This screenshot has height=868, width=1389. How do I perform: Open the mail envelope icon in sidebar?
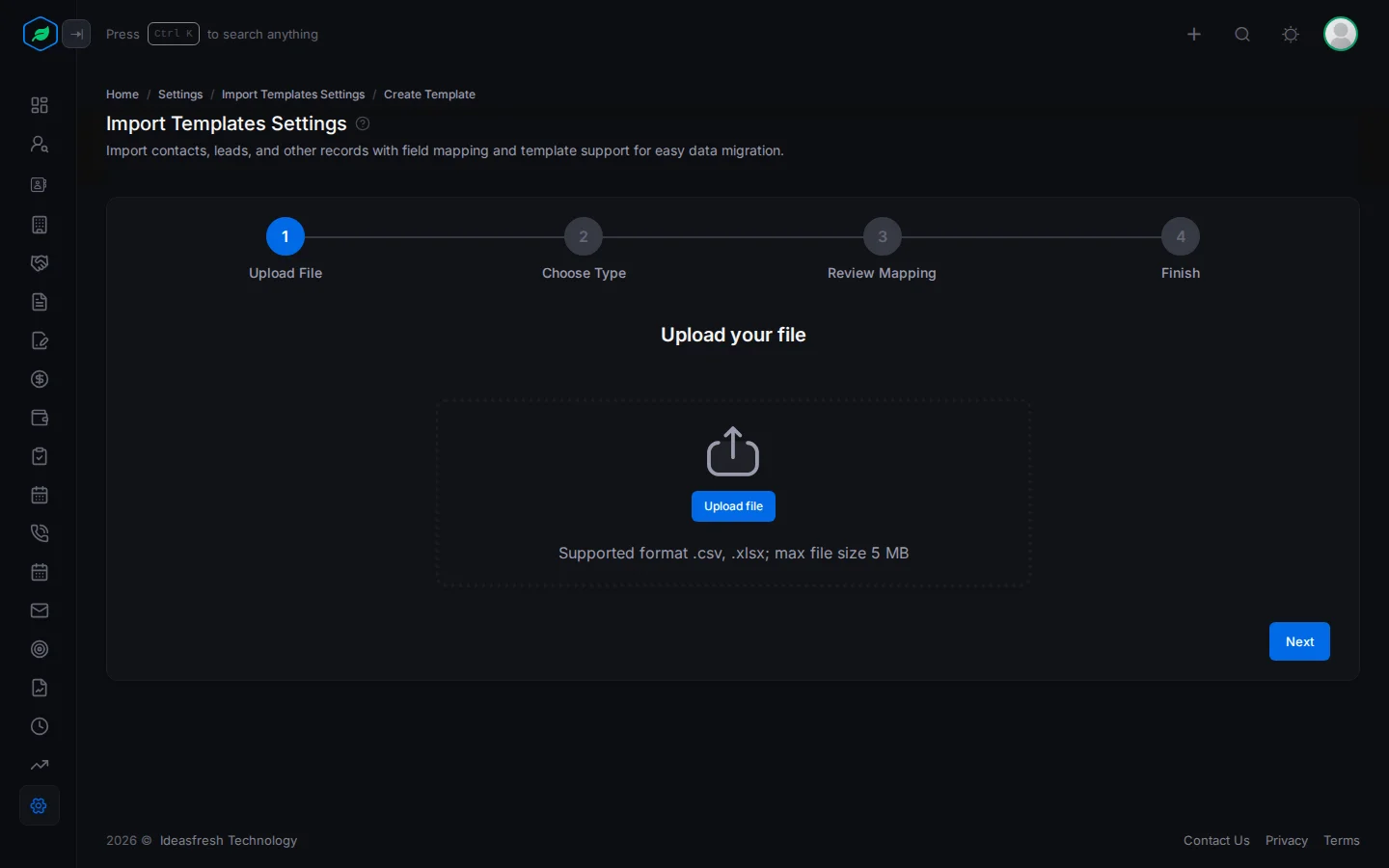coord(40,610)
